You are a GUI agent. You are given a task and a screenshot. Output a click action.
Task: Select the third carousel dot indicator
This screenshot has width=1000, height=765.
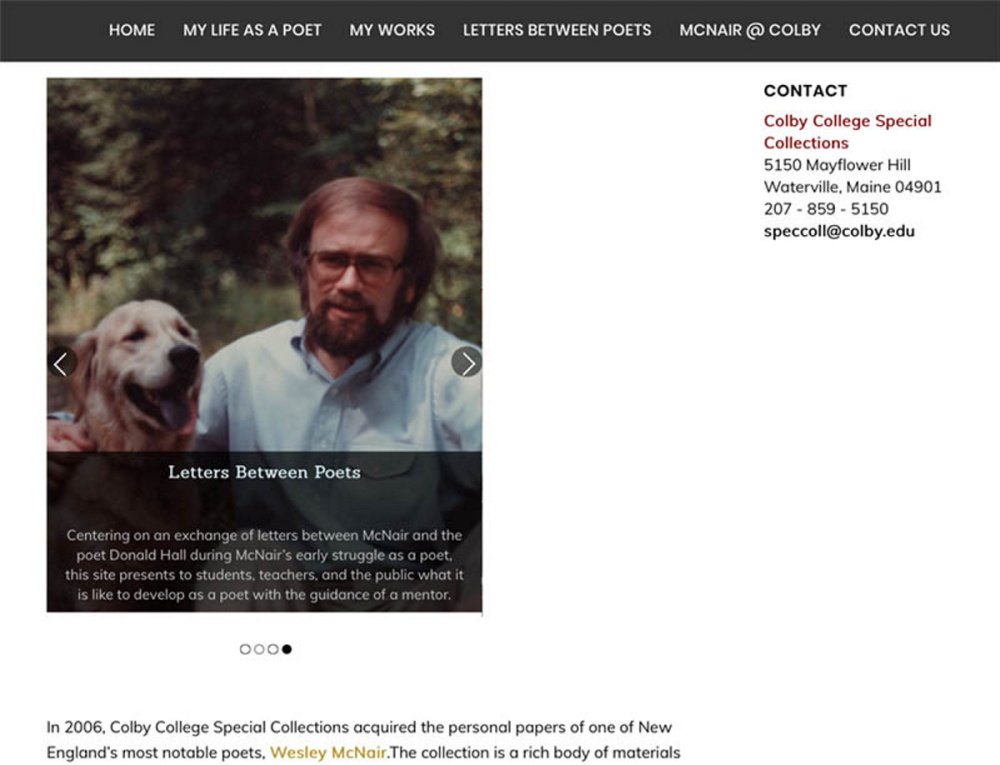[273, 649]
